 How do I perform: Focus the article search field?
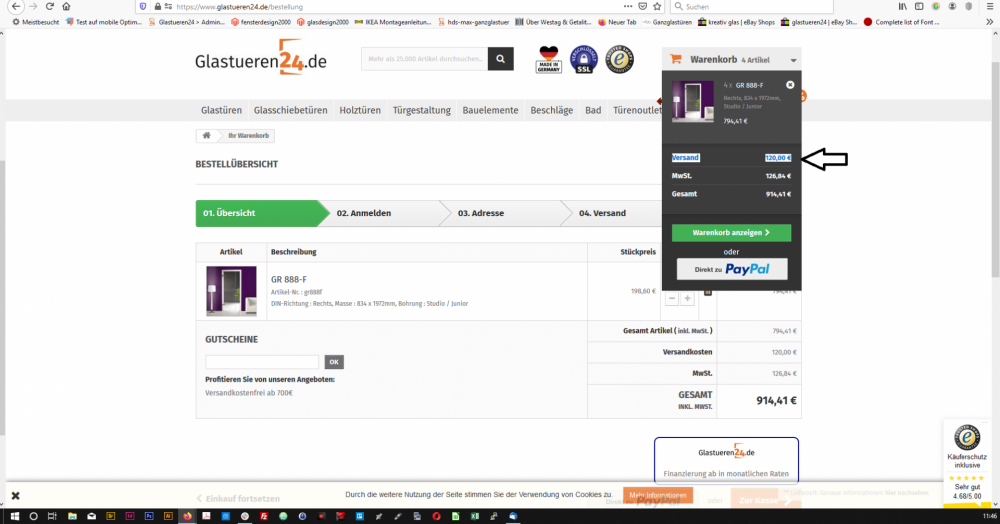coord(424,59)
